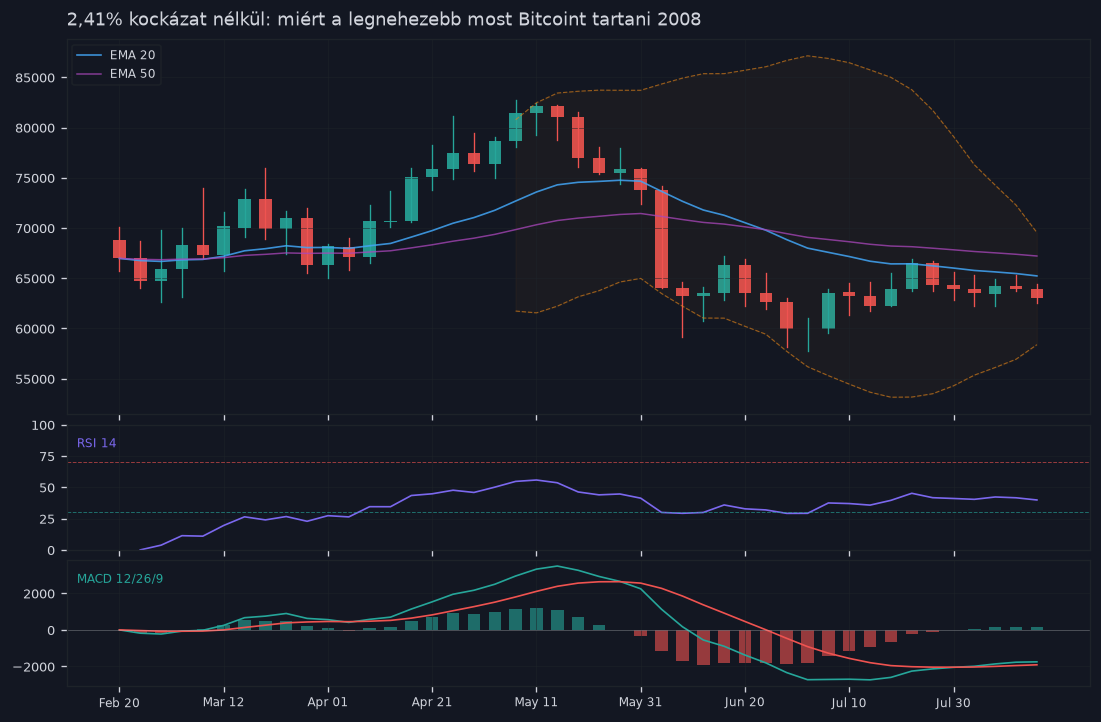Click the purple EMA 50 legend line swatch
The height and width of the screenshot is (722, 1101).
point(89,74)
